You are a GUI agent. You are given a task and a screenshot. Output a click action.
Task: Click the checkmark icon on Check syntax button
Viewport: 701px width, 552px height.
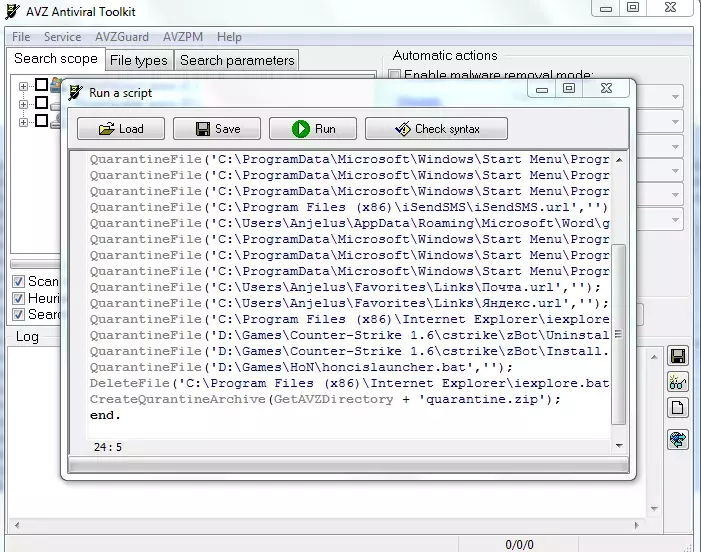[403, 129]
